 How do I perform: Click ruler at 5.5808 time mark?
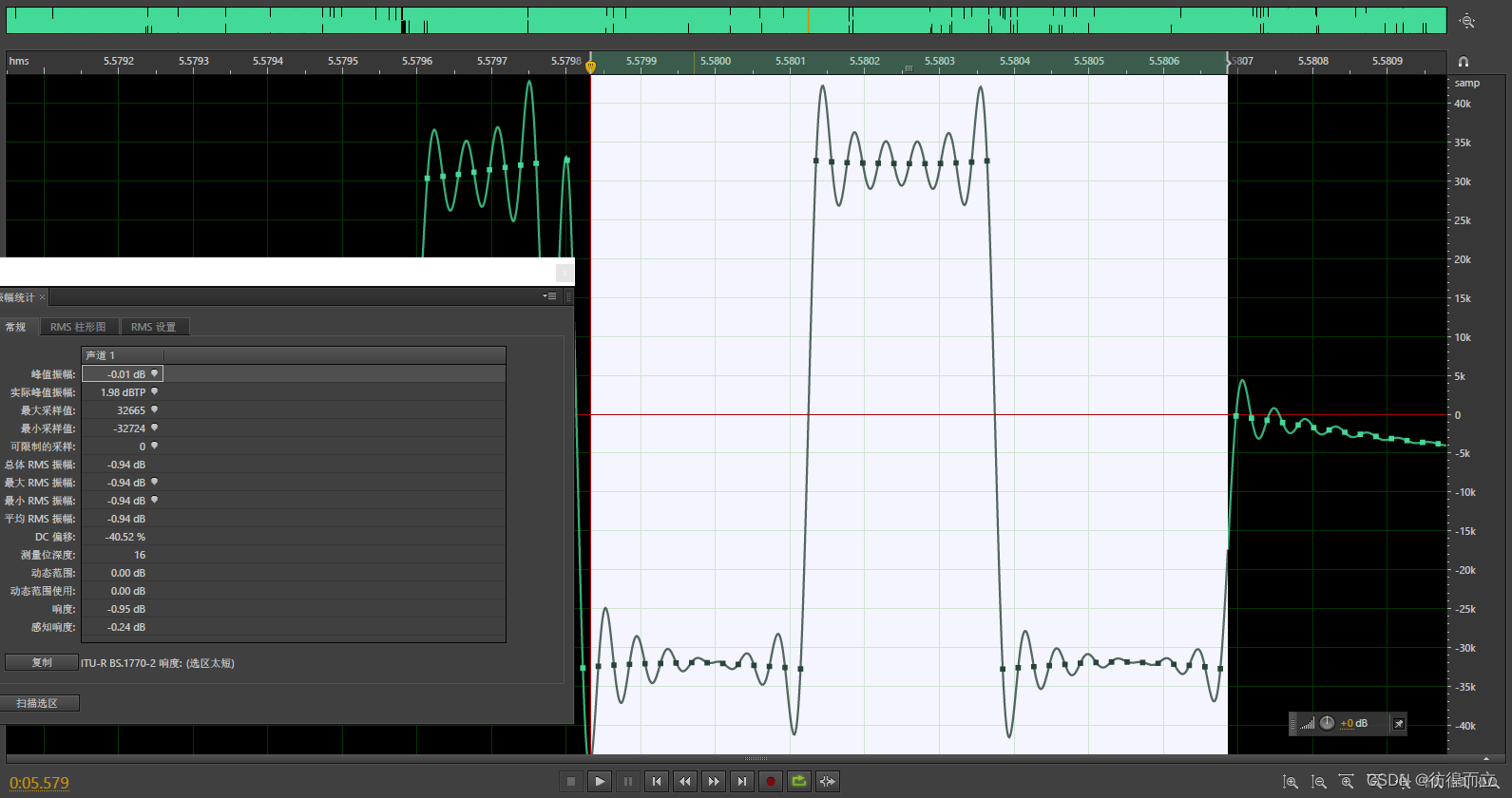click(x=1313, y=61)
